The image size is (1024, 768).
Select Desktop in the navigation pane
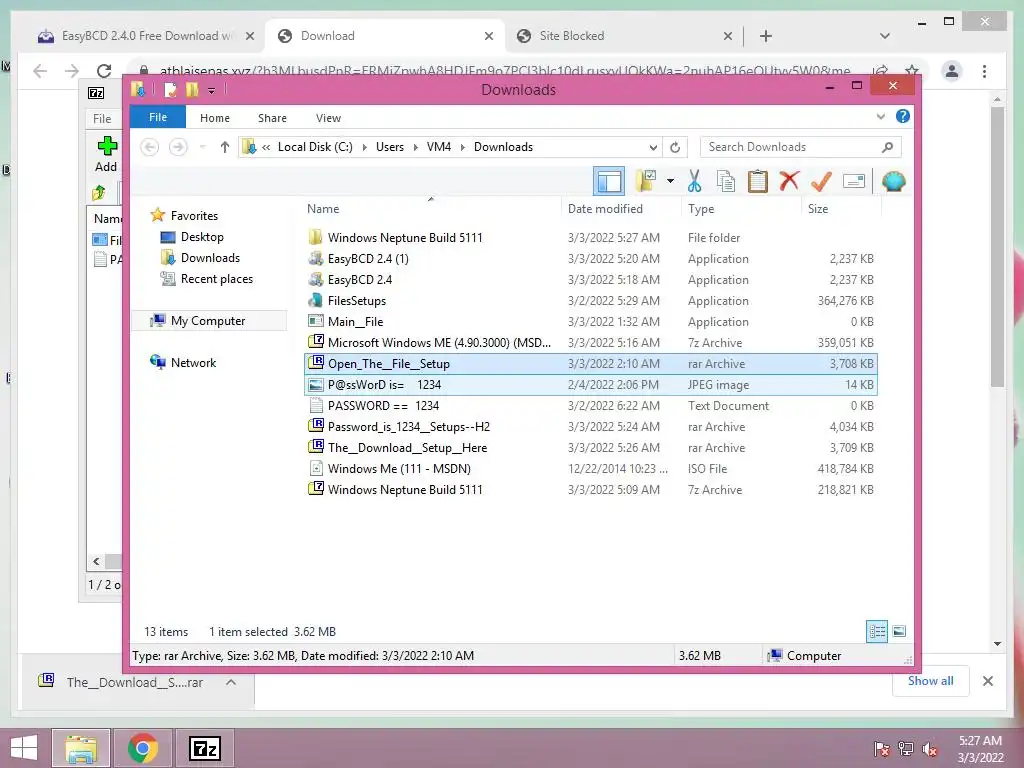click(x=202, y=236)
